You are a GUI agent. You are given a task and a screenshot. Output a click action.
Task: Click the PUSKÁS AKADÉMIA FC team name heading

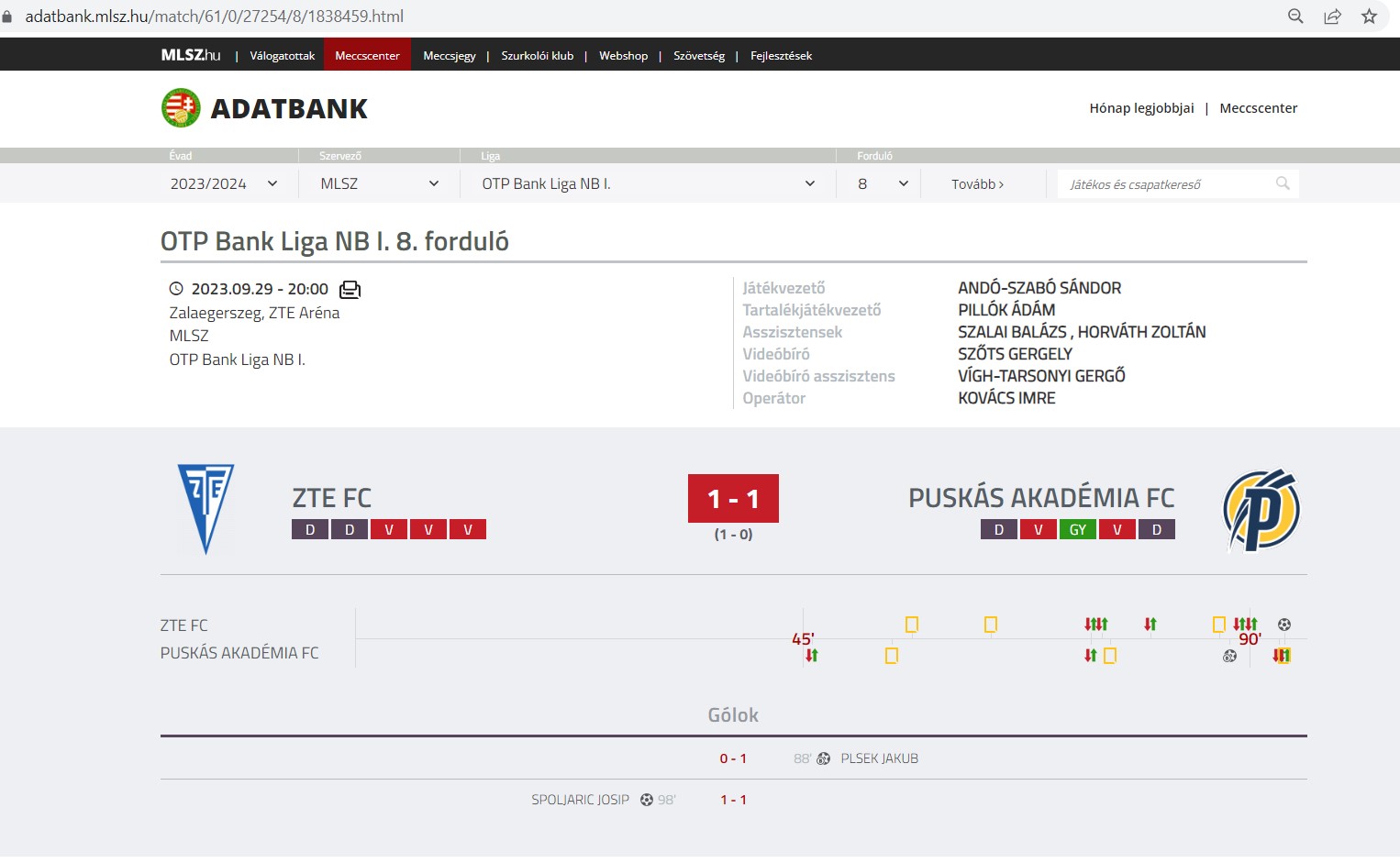click(1041, 498)
